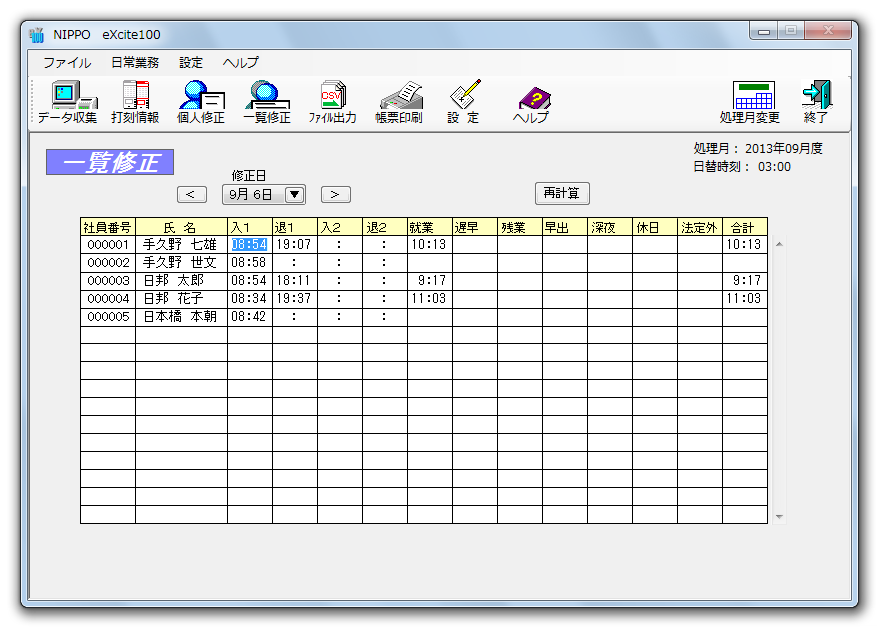879x628 pixels.
Task: Click the 一覧修正 list edit icon
Action: 267,101
